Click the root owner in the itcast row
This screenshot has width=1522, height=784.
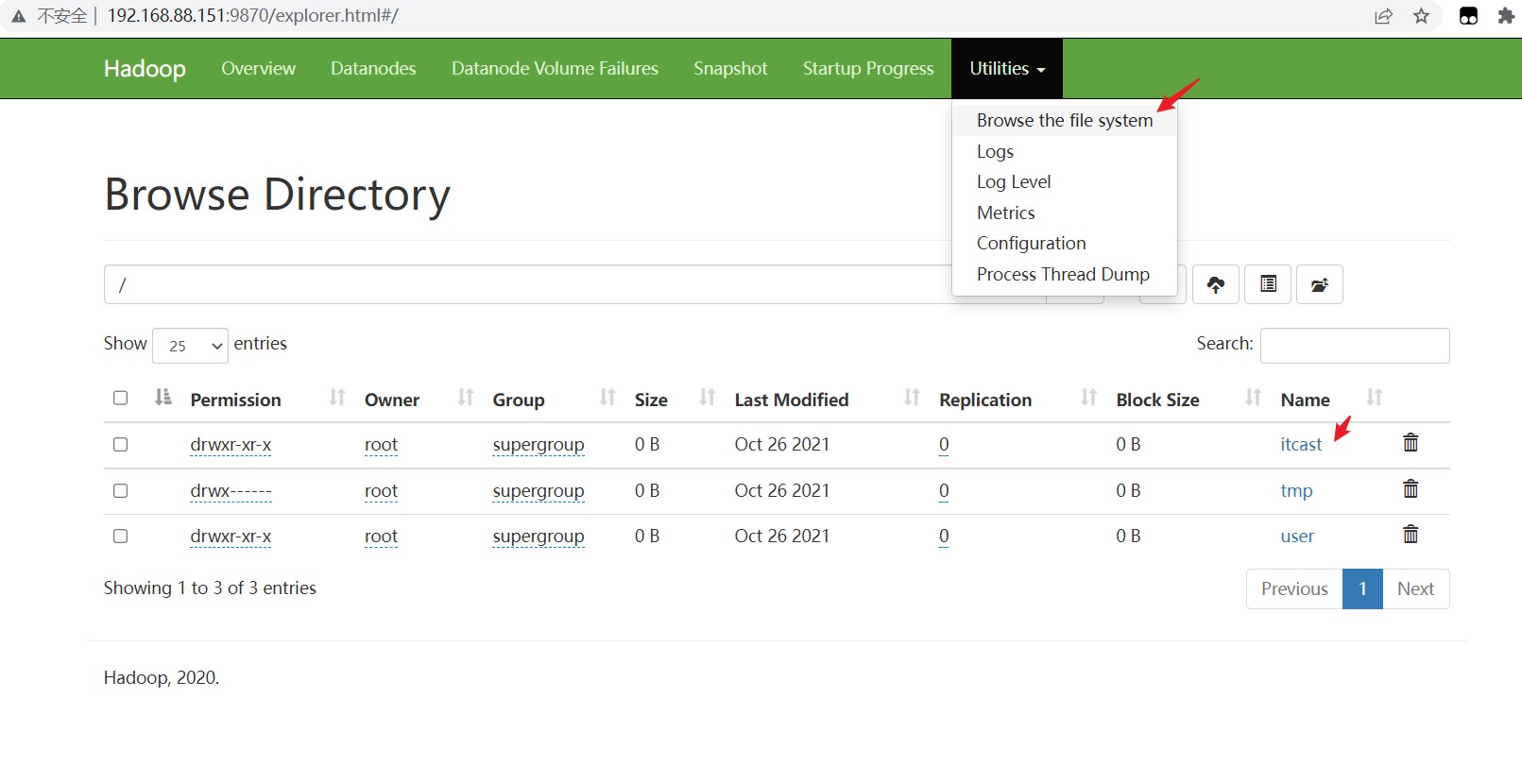pyautogui.click(x=381, y=445)
